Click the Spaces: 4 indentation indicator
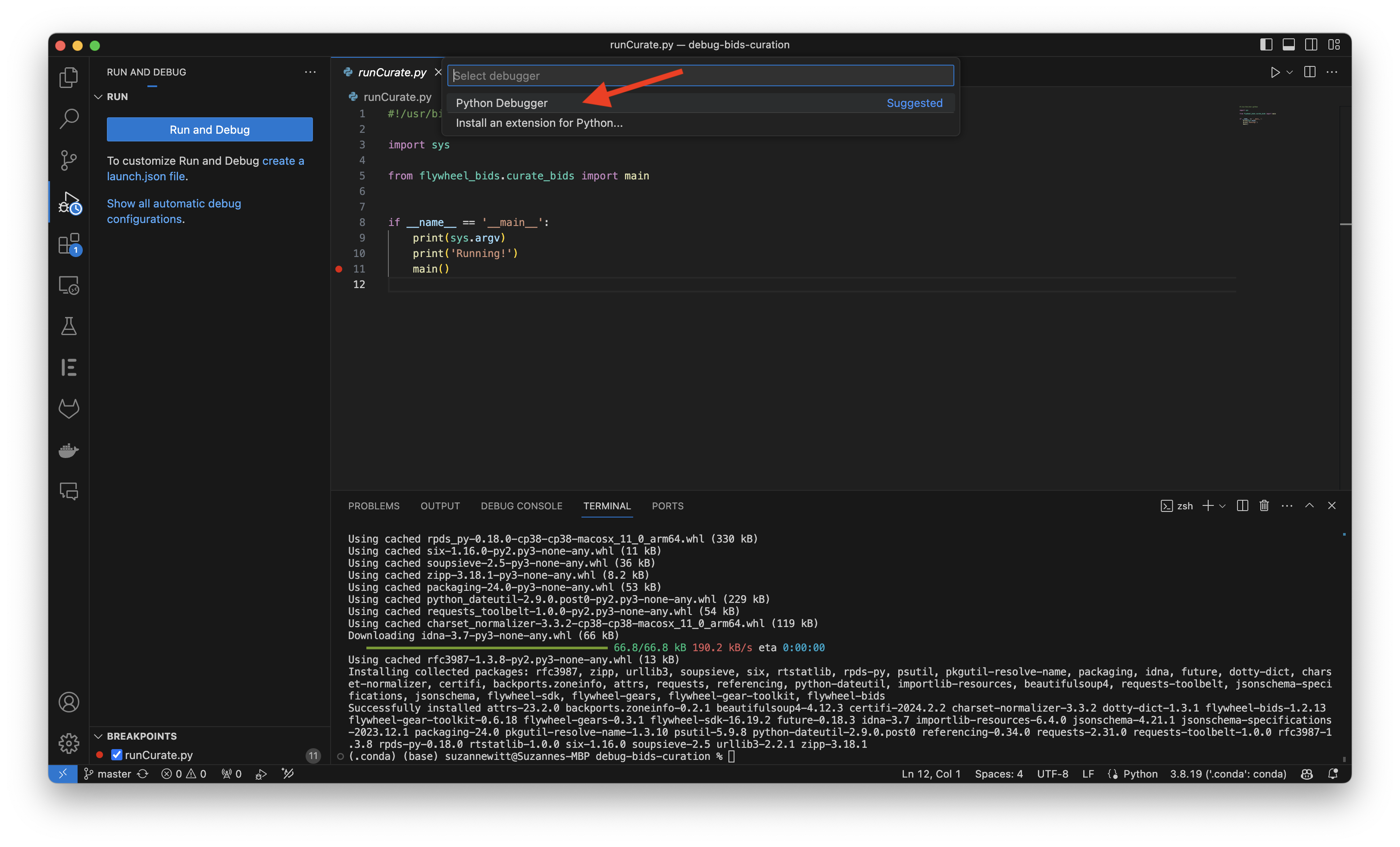The image size is (1400, 847). point(999,774)
